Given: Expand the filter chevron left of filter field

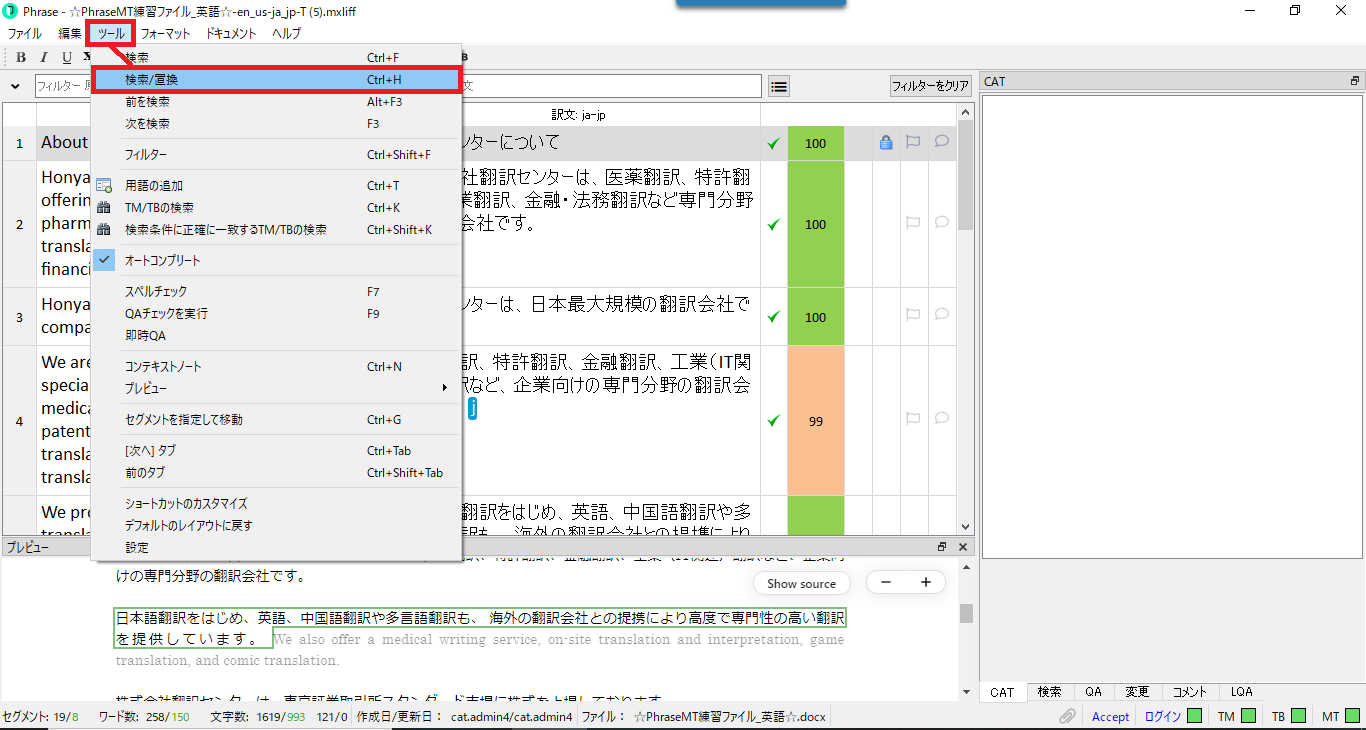Looking at the screenshot, I should (16, 87).
